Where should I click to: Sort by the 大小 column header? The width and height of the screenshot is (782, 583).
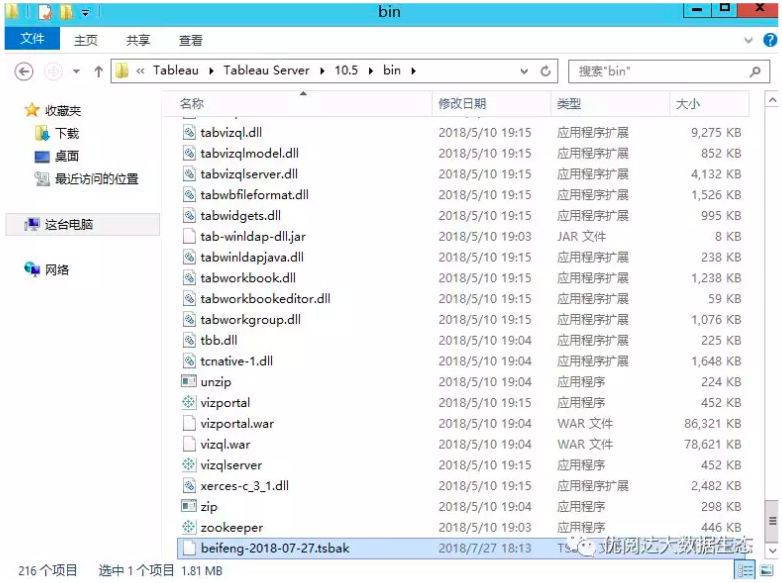coord(709,104)
